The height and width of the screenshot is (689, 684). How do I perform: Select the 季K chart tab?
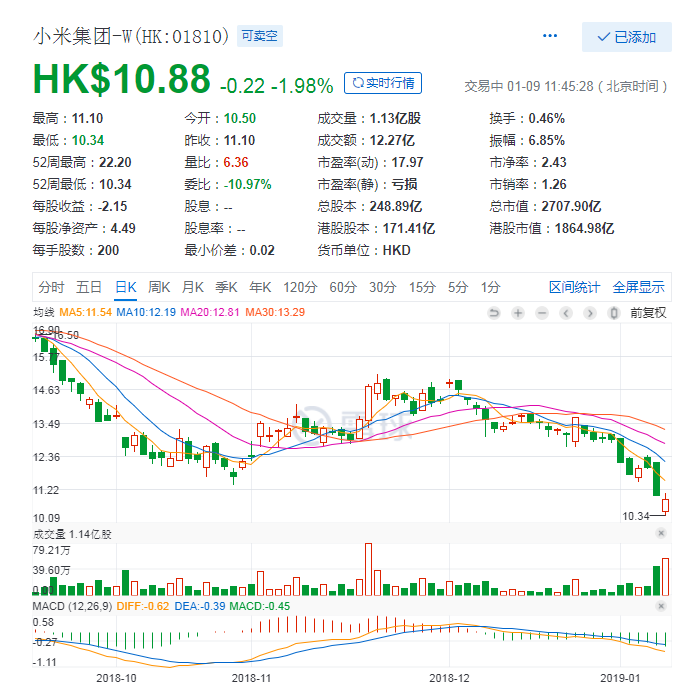[226, 287]
